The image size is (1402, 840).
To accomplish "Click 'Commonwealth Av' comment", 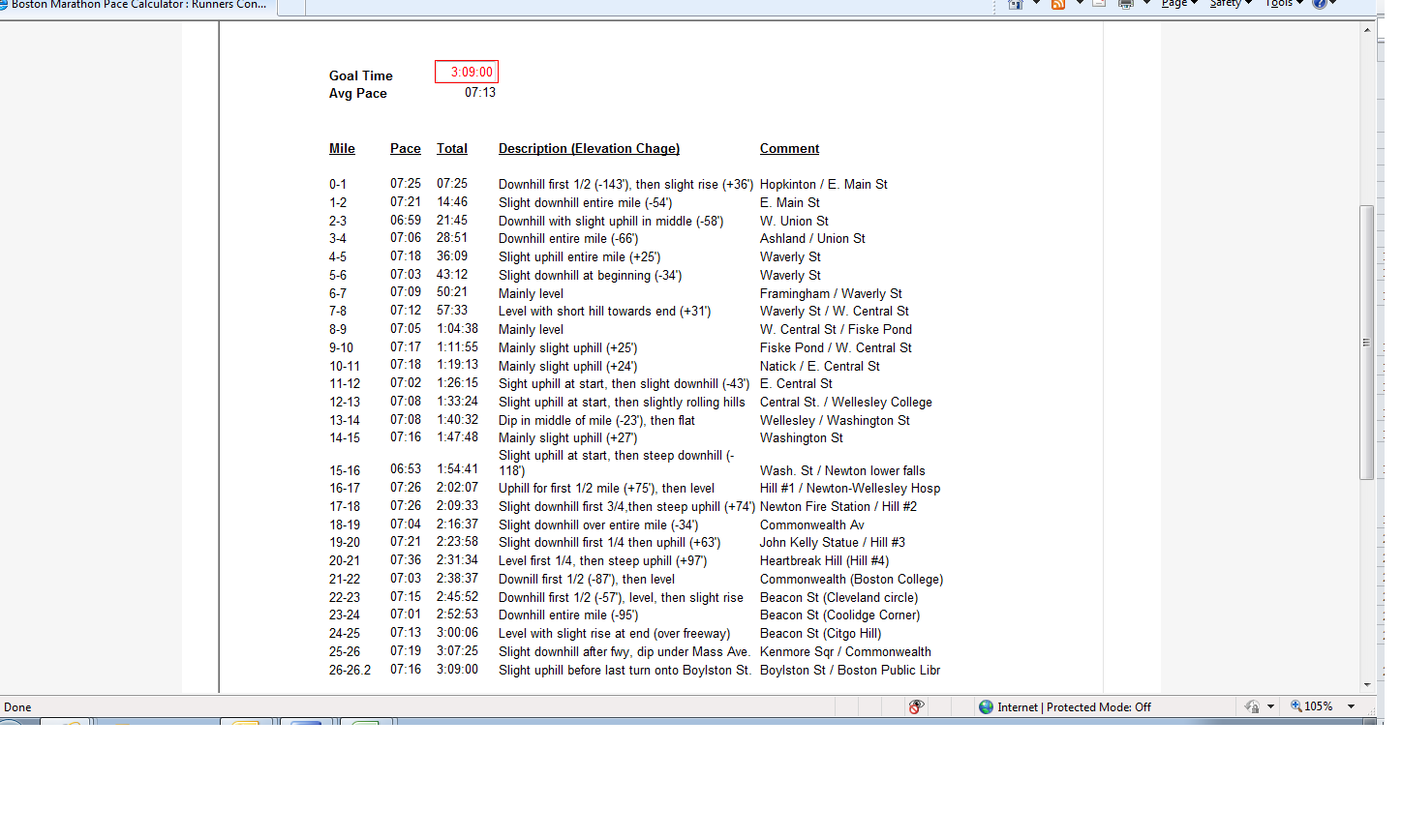I will tap(812, 525).
